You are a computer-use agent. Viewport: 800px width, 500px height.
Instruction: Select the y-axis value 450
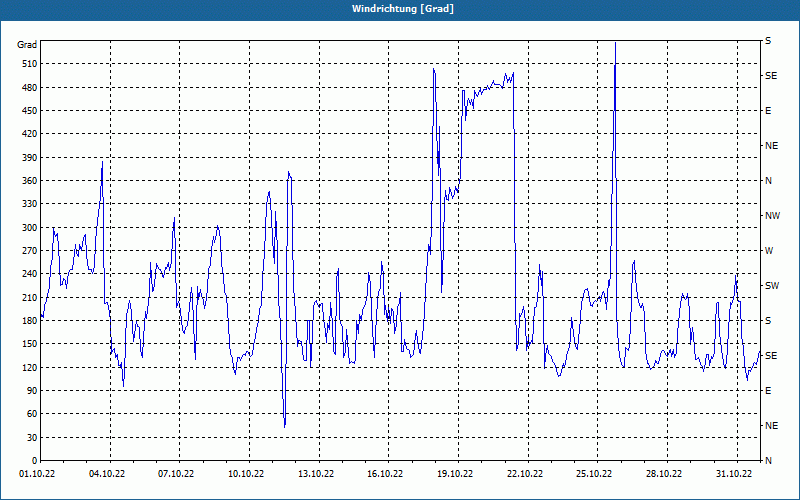[30, 111]
